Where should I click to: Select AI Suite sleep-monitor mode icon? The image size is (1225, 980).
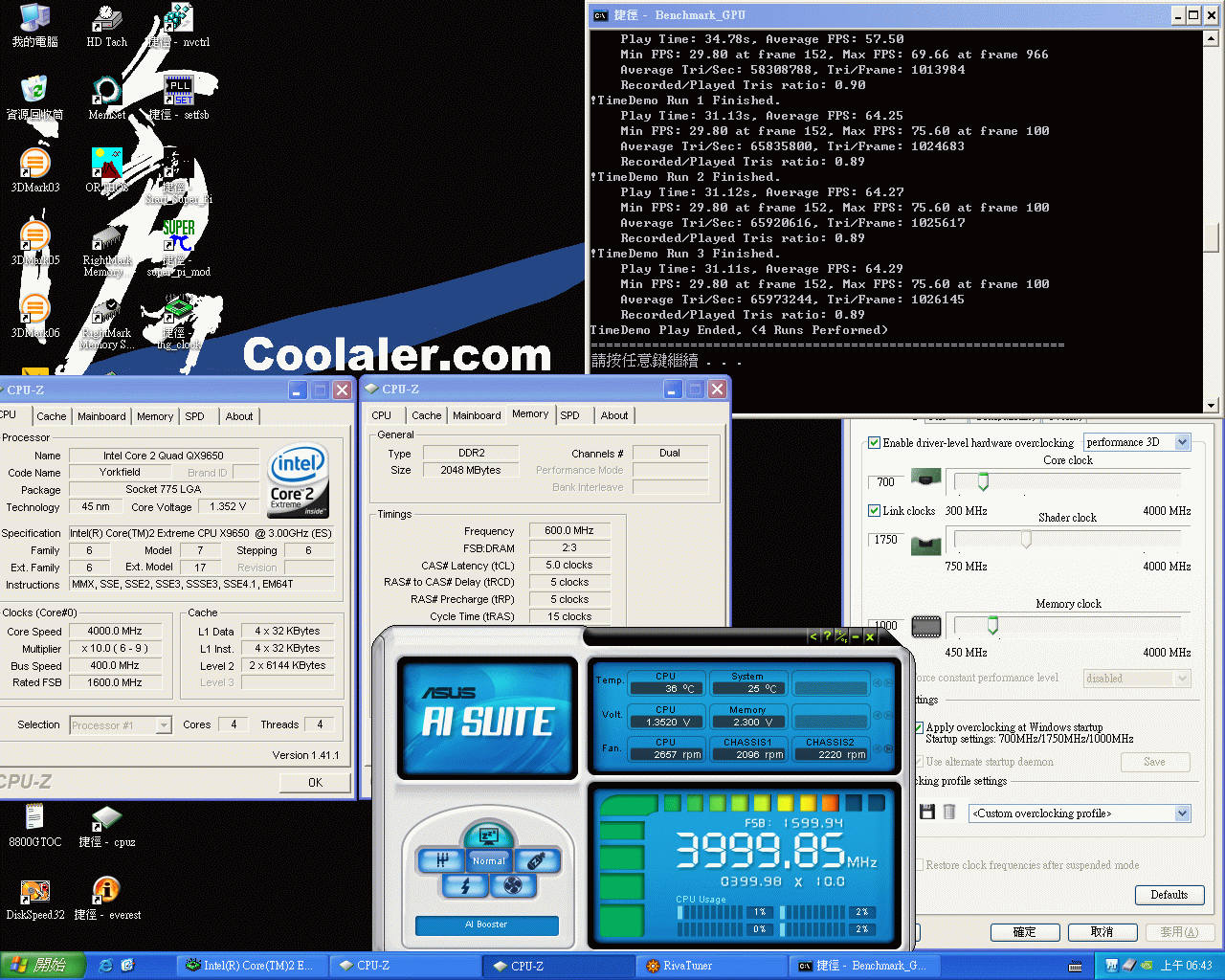(488, 835)
